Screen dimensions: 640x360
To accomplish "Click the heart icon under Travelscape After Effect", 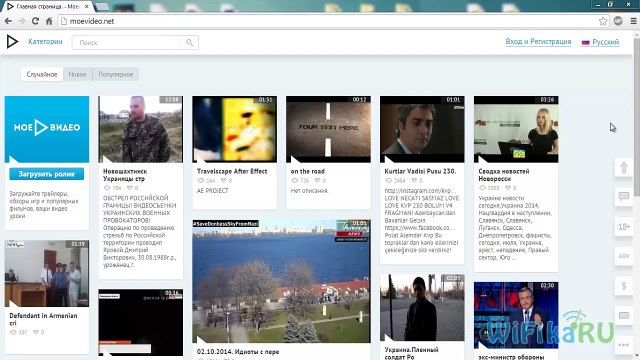I will [224, 180].
